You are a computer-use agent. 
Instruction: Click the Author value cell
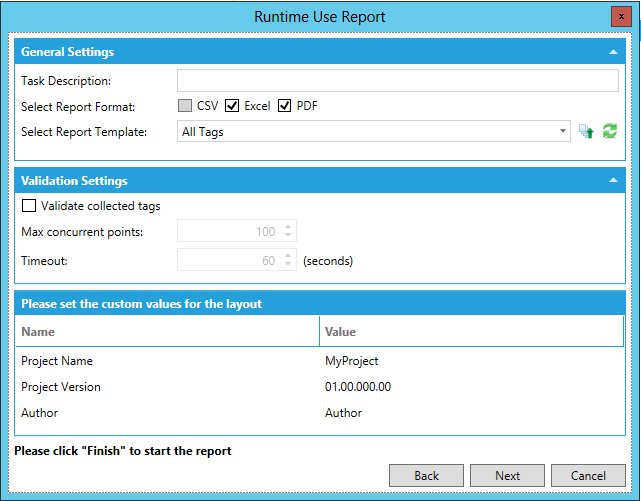coord(343,413)
